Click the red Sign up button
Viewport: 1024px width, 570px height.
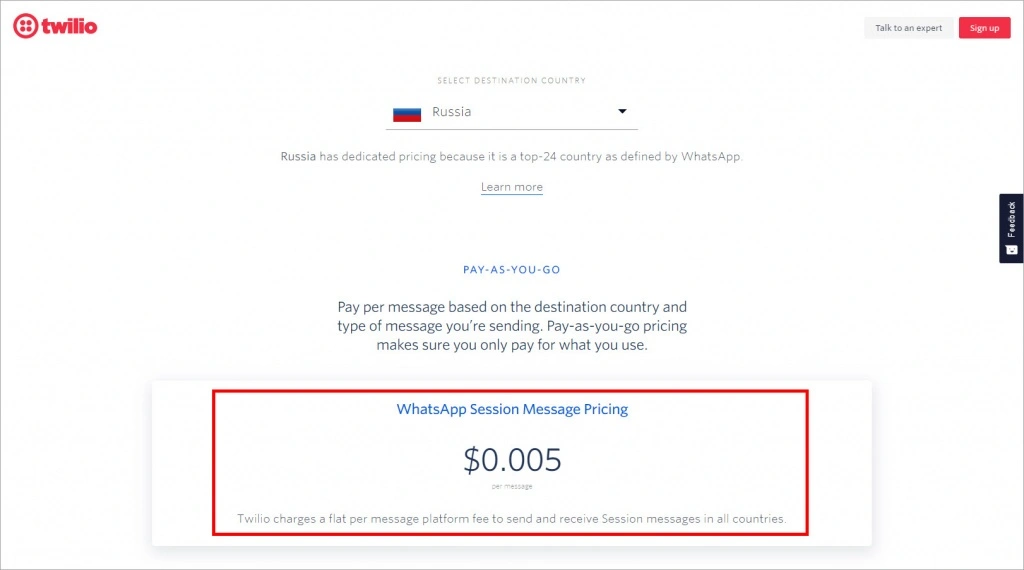coord(984,28)
